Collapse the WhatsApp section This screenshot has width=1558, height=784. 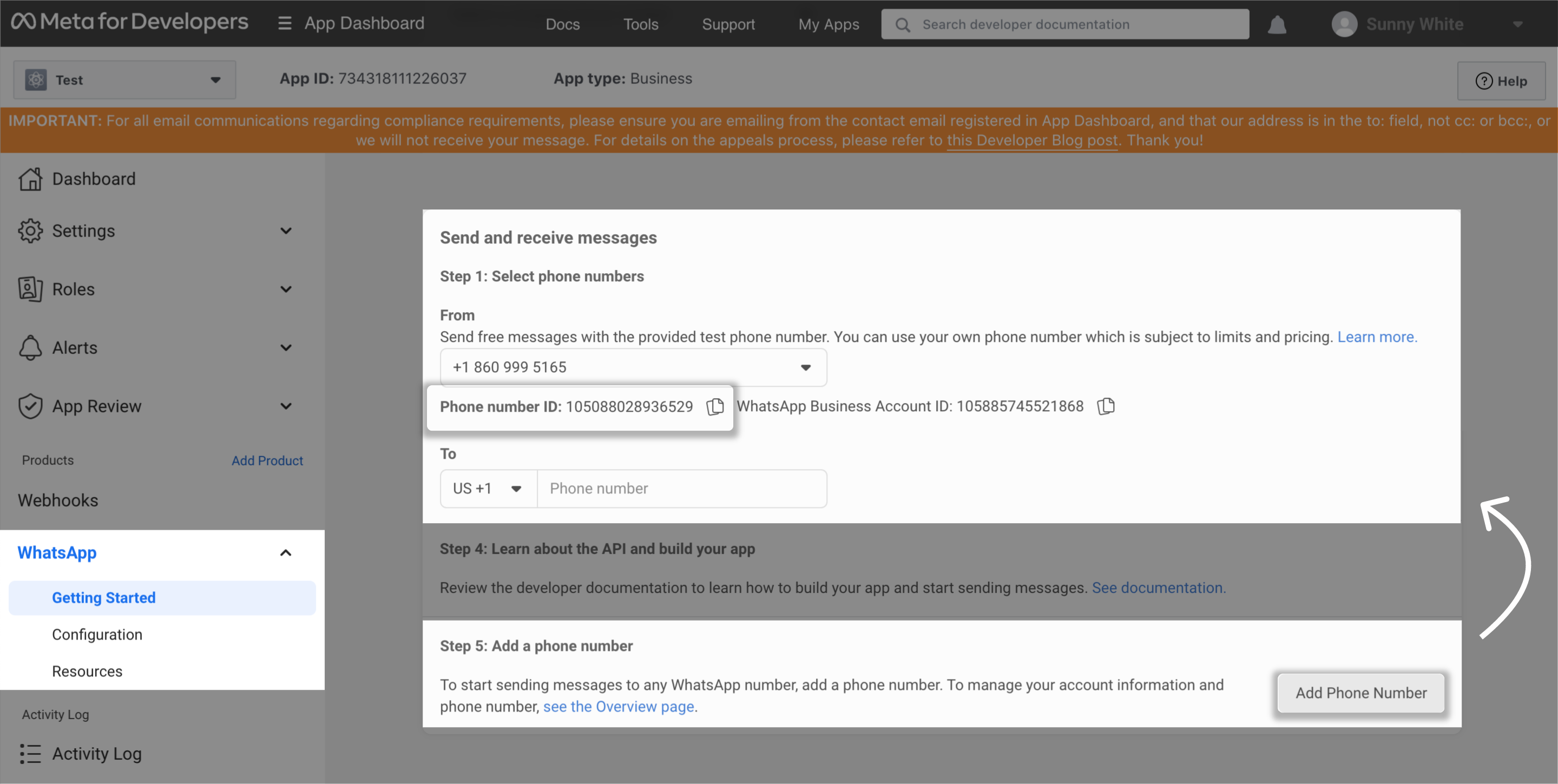286,552
